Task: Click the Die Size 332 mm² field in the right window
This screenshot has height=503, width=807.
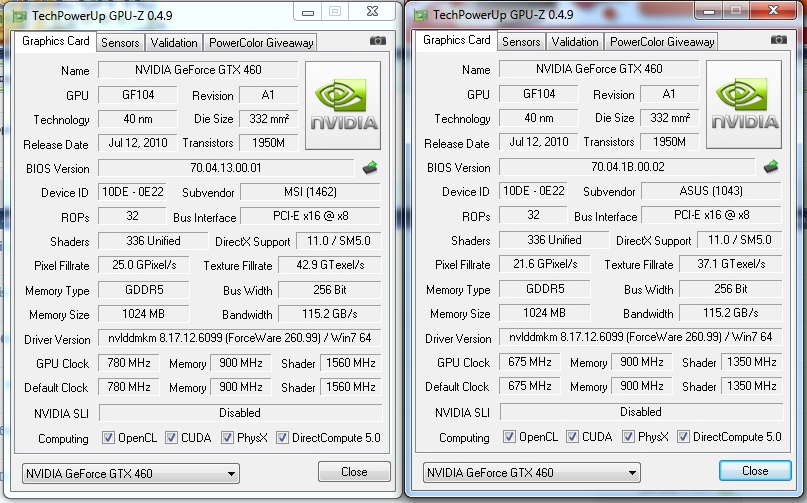Action: tap(670, 118)
